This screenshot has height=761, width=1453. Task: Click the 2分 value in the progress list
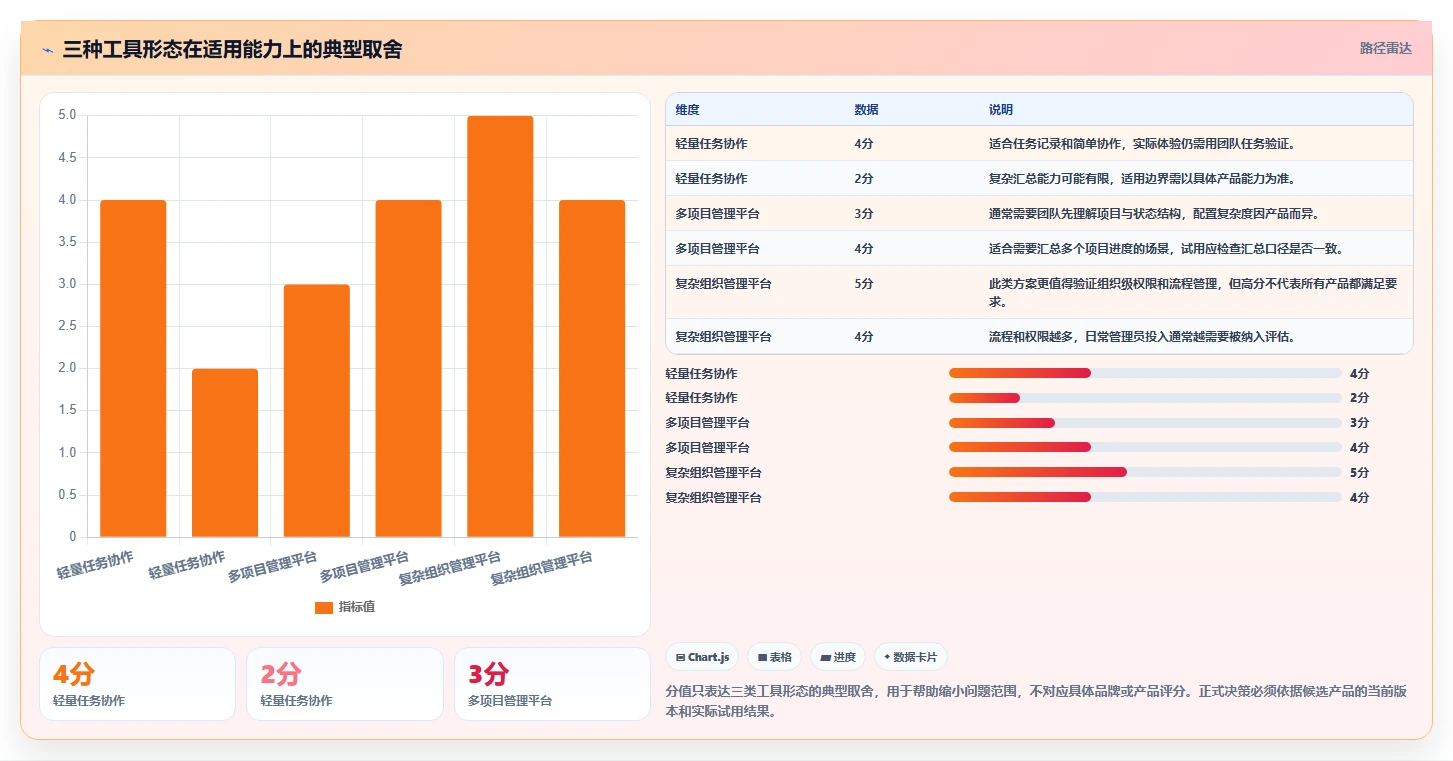point(1359,398)
